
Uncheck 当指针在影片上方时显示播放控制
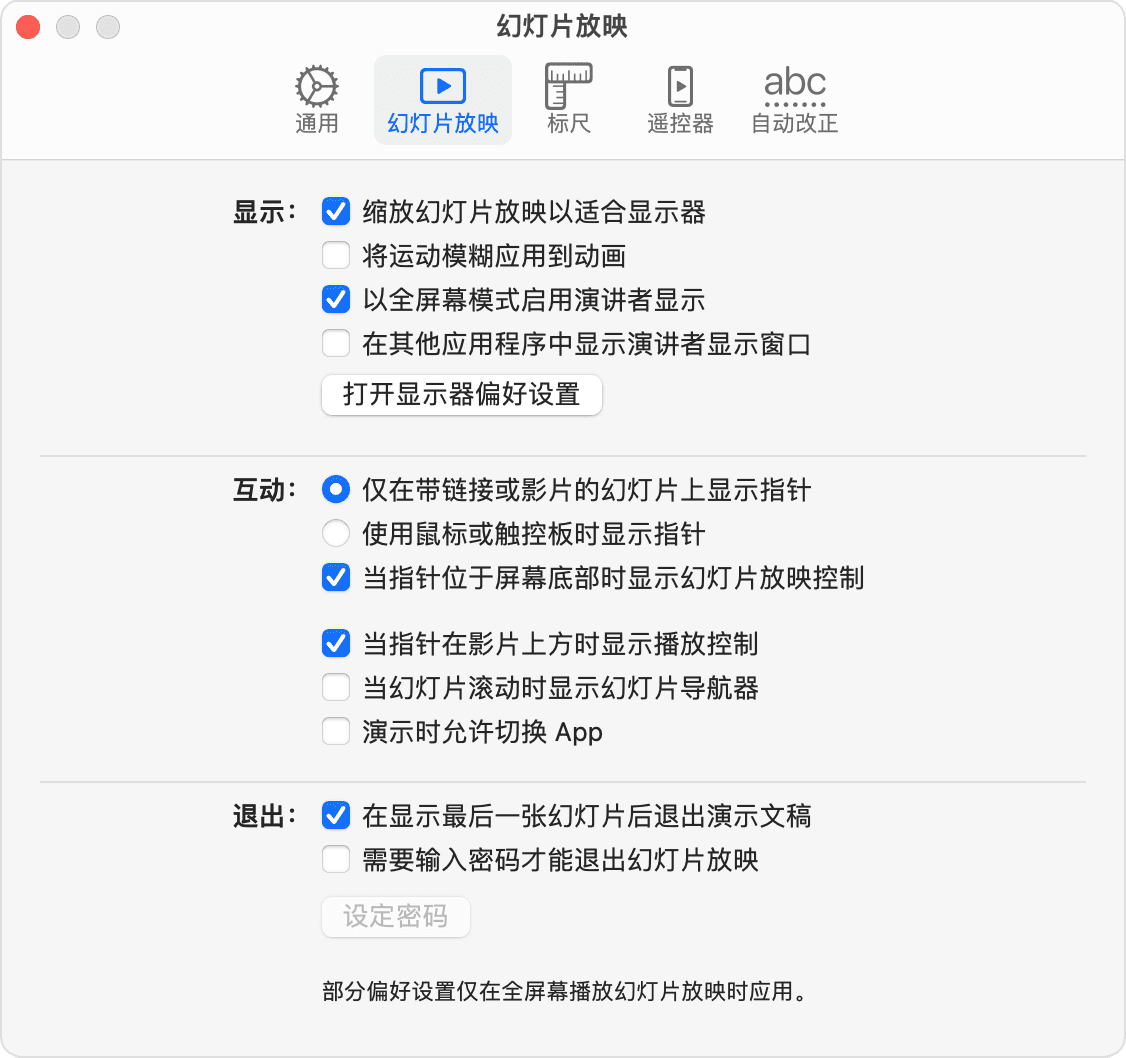336,644
